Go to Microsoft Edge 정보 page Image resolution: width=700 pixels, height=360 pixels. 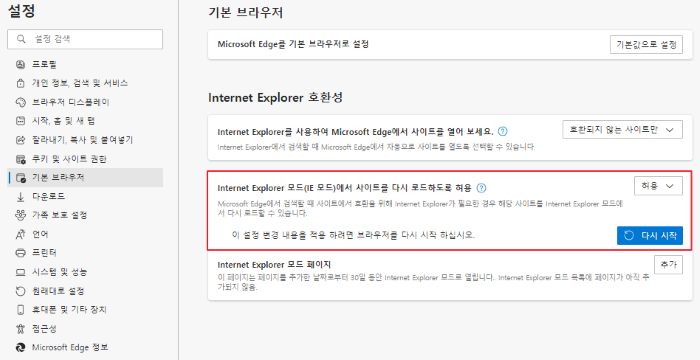[85, 347]
